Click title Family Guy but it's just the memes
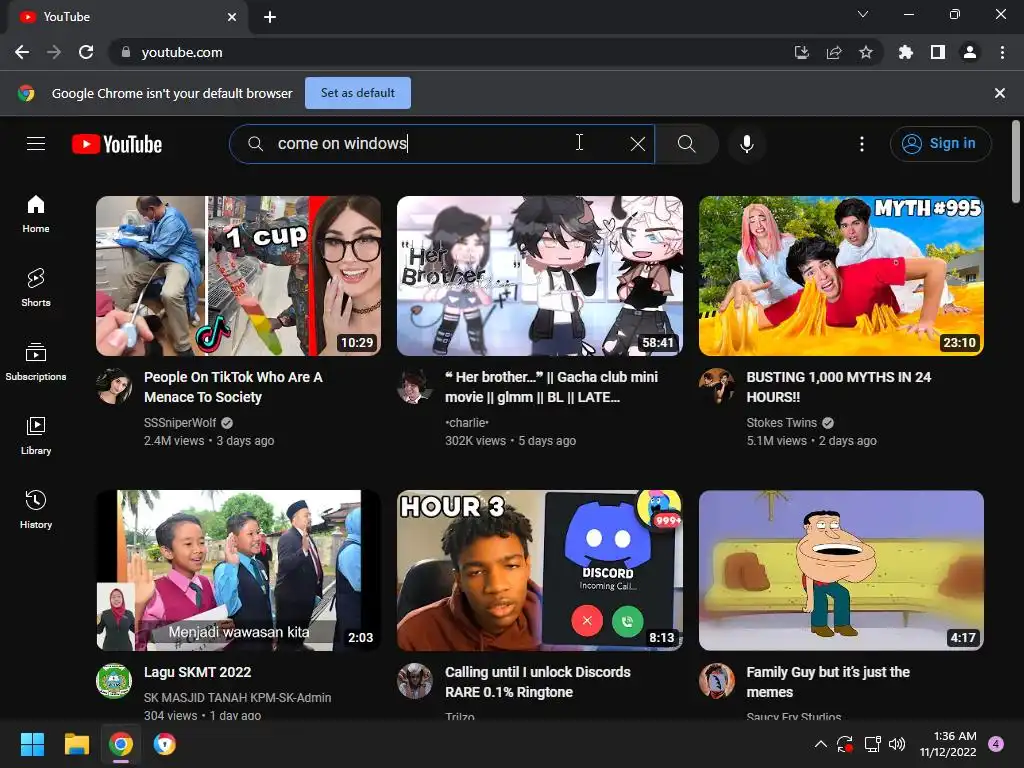The image size is (1024, 768). [x=827, y=682]
